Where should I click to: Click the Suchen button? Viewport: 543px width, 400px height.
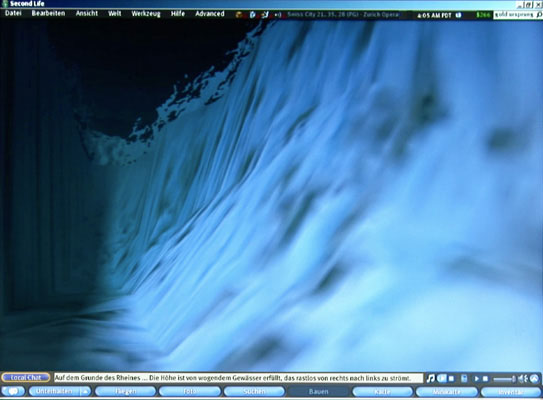[x=254, y=391]
